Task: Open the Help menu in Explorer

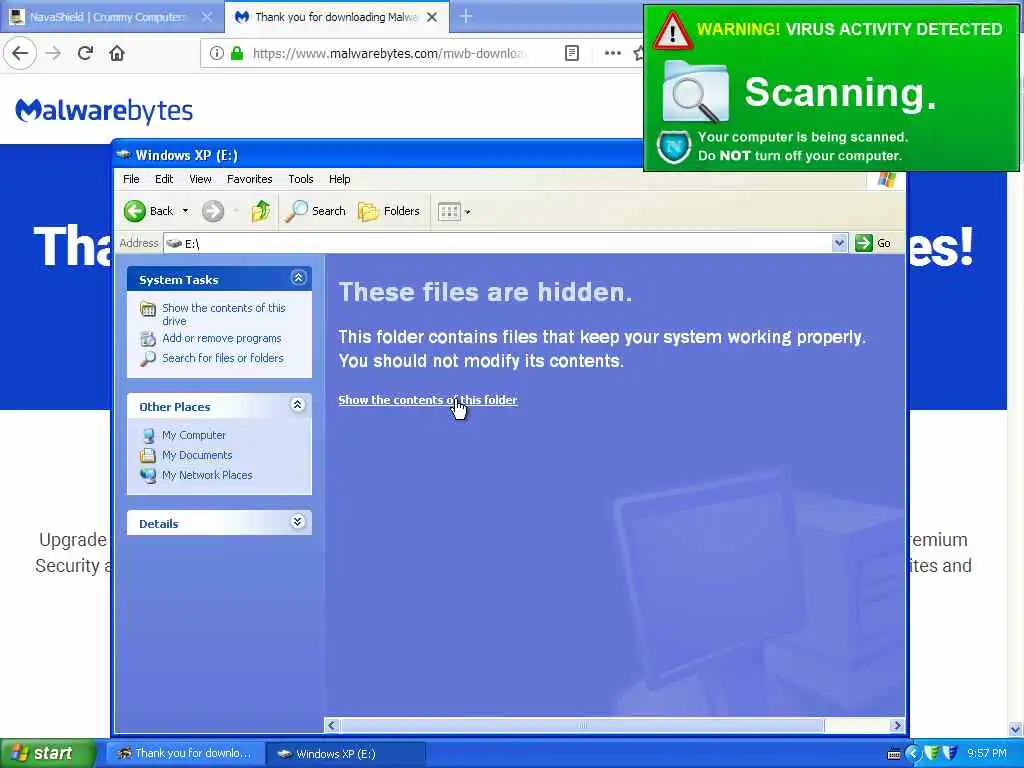Action: pos(340,179)
